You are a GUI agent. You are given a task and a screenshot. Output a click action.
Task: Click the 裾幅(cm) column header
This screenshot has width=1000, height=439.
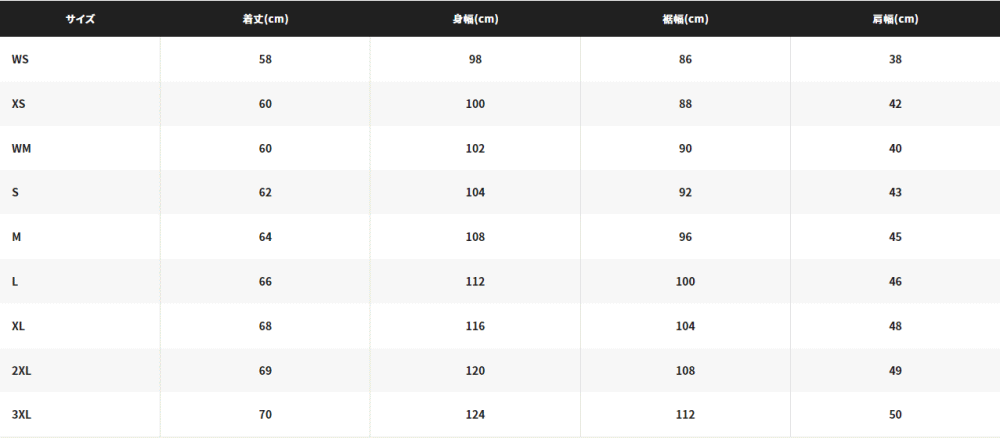pyautogui.click(x=685, y=19)
